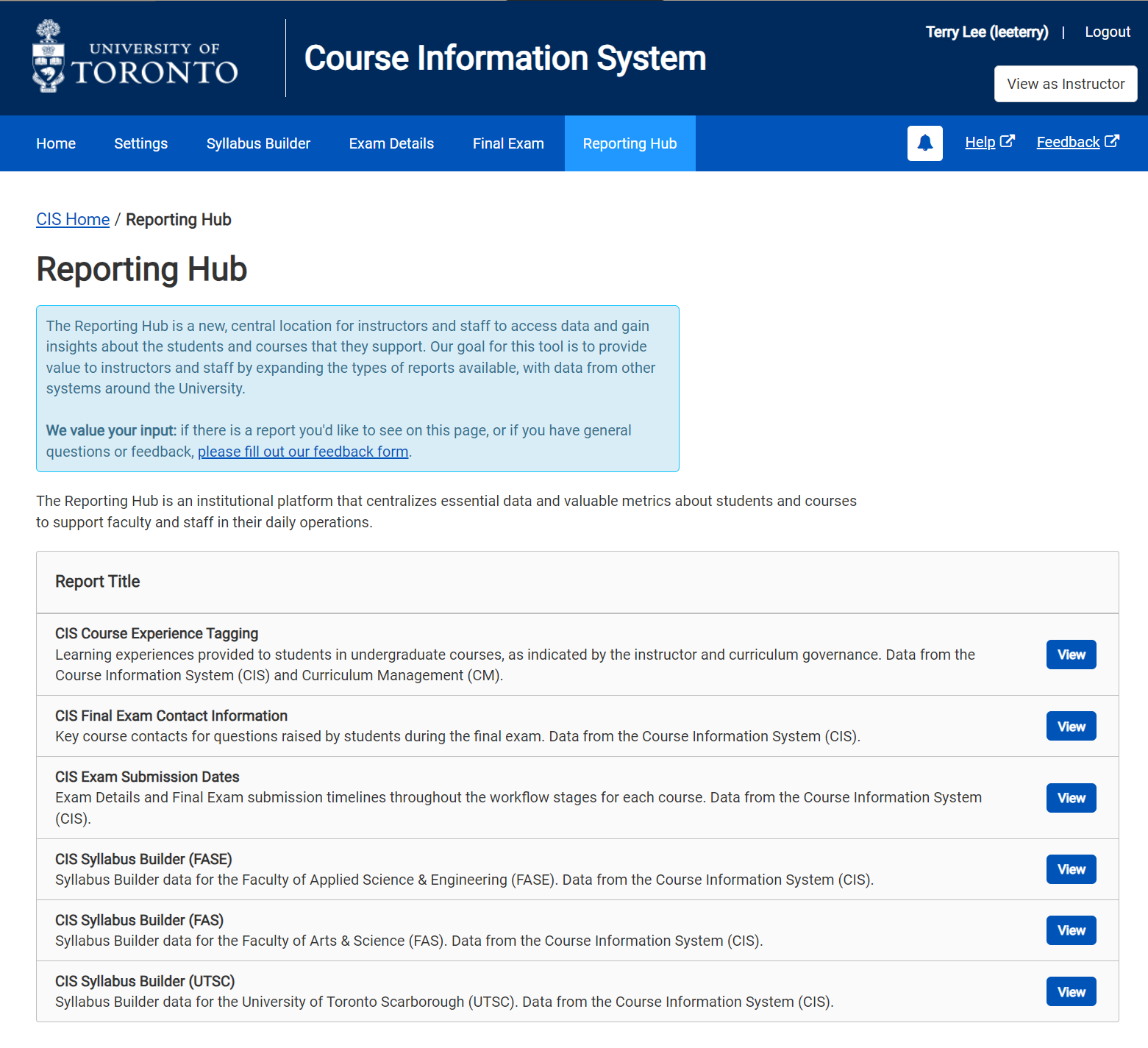Go to the Settings tab
Image resolution: width=1148 pixels, height=1048 pixels.
(x=140, y=143)
